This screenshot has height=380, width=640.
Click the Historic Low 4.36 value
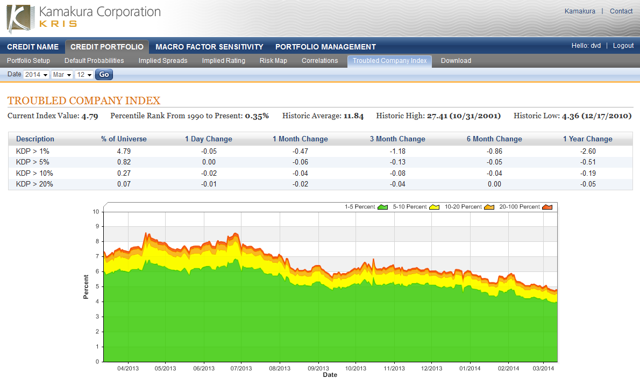pyautogui.click(x=597, y=116)
